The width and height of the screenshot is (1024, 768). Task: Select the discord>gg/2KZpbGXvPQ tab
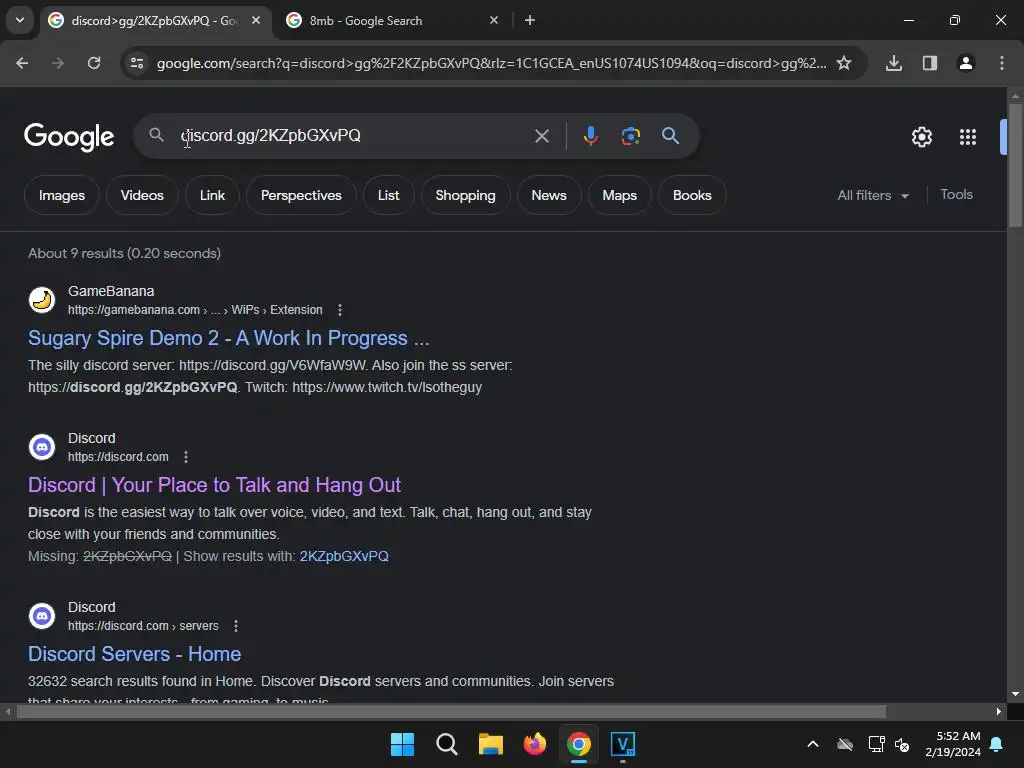[x=155, y=20]
